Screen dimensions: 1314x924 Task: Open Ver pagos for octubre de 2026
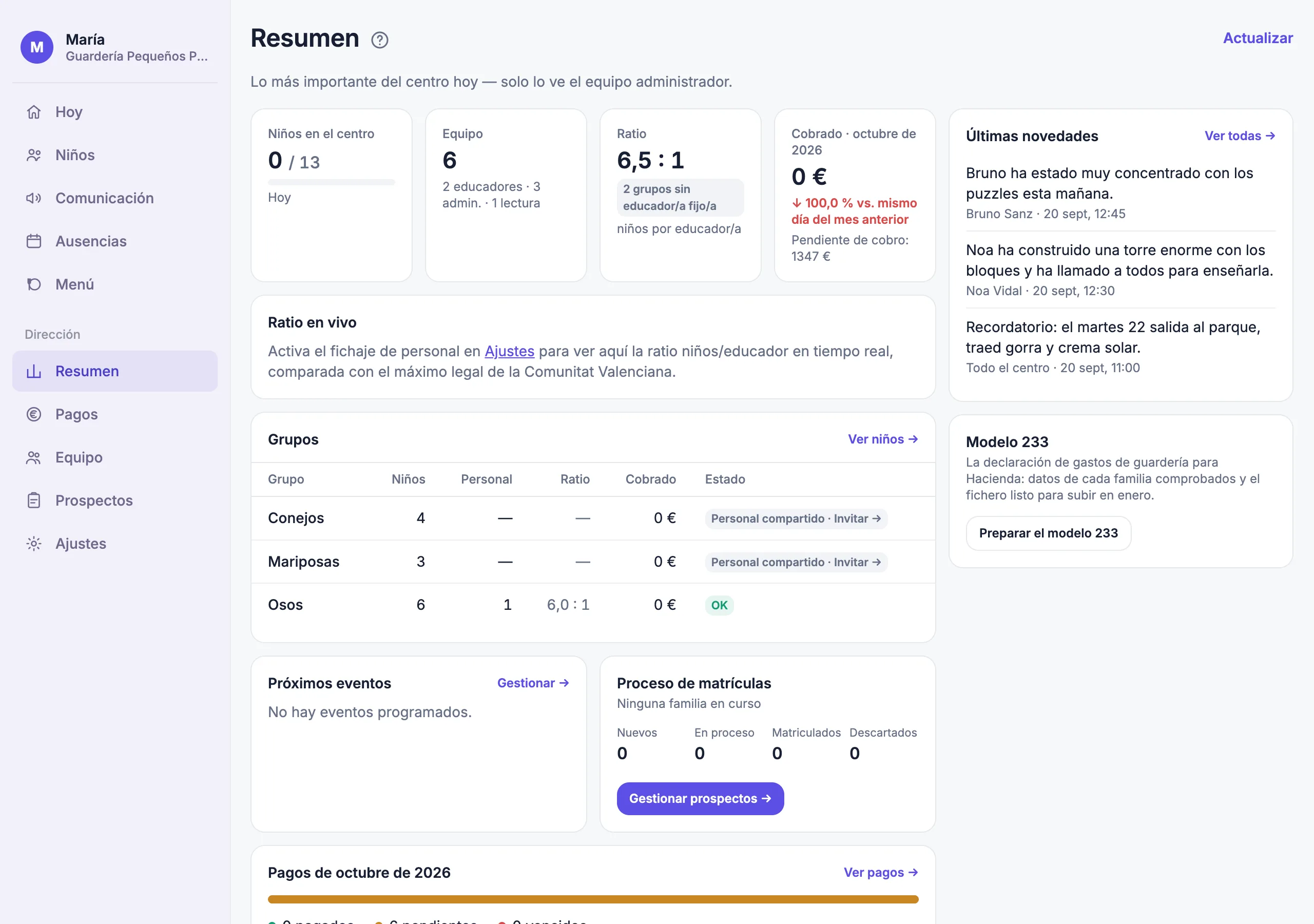click(x=881, y=873)
